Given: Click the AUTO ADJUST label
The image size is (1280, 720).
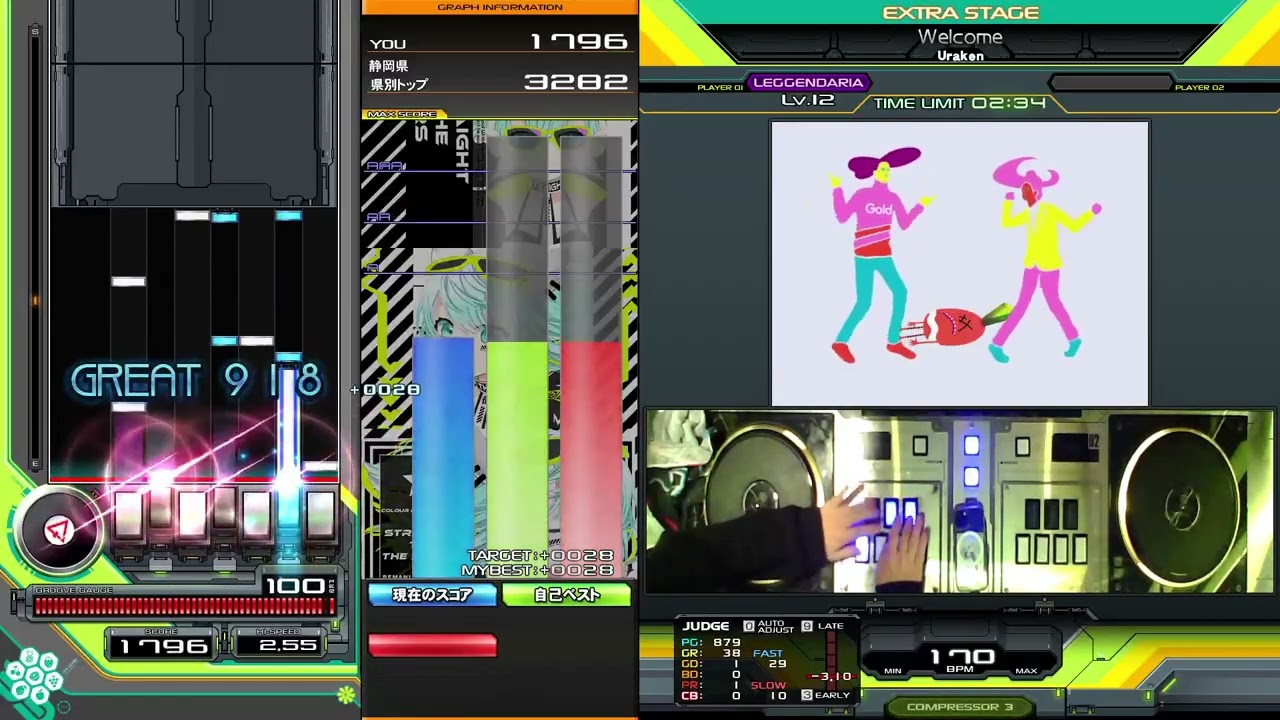Looking at the screenshot, I should 776,626.
